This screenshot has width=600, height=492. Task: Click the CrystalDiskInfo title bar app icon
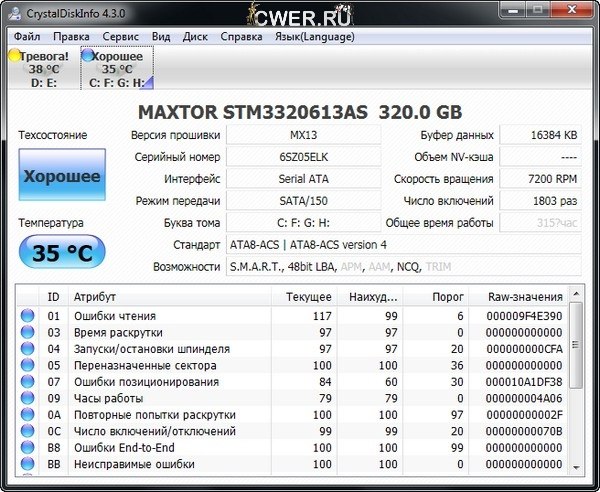click(15, 13)
